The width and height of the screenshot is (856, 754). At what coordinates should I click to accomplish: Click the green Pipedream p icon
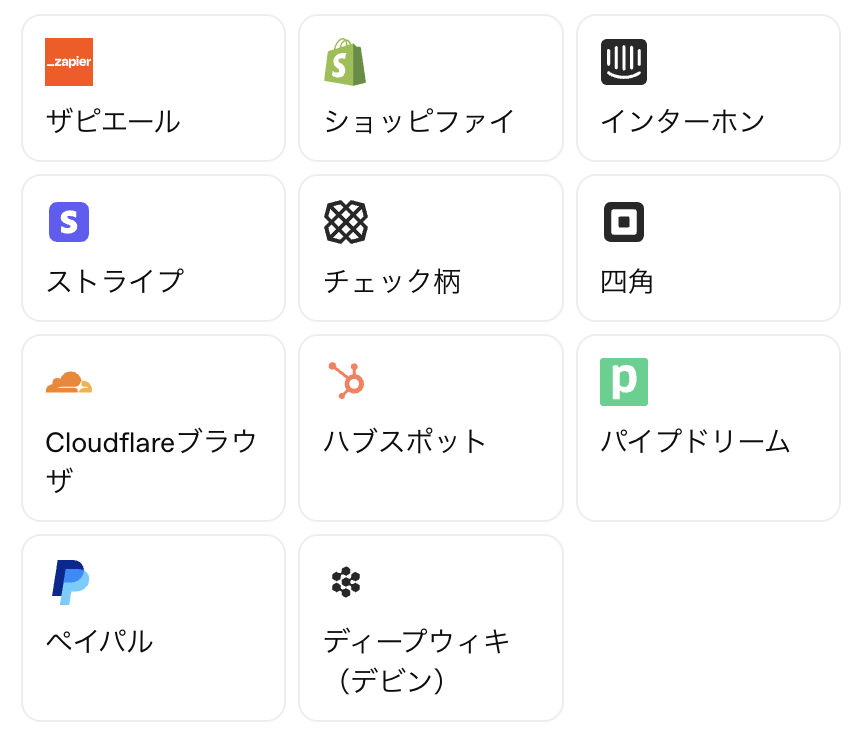(x=624, y=382)
